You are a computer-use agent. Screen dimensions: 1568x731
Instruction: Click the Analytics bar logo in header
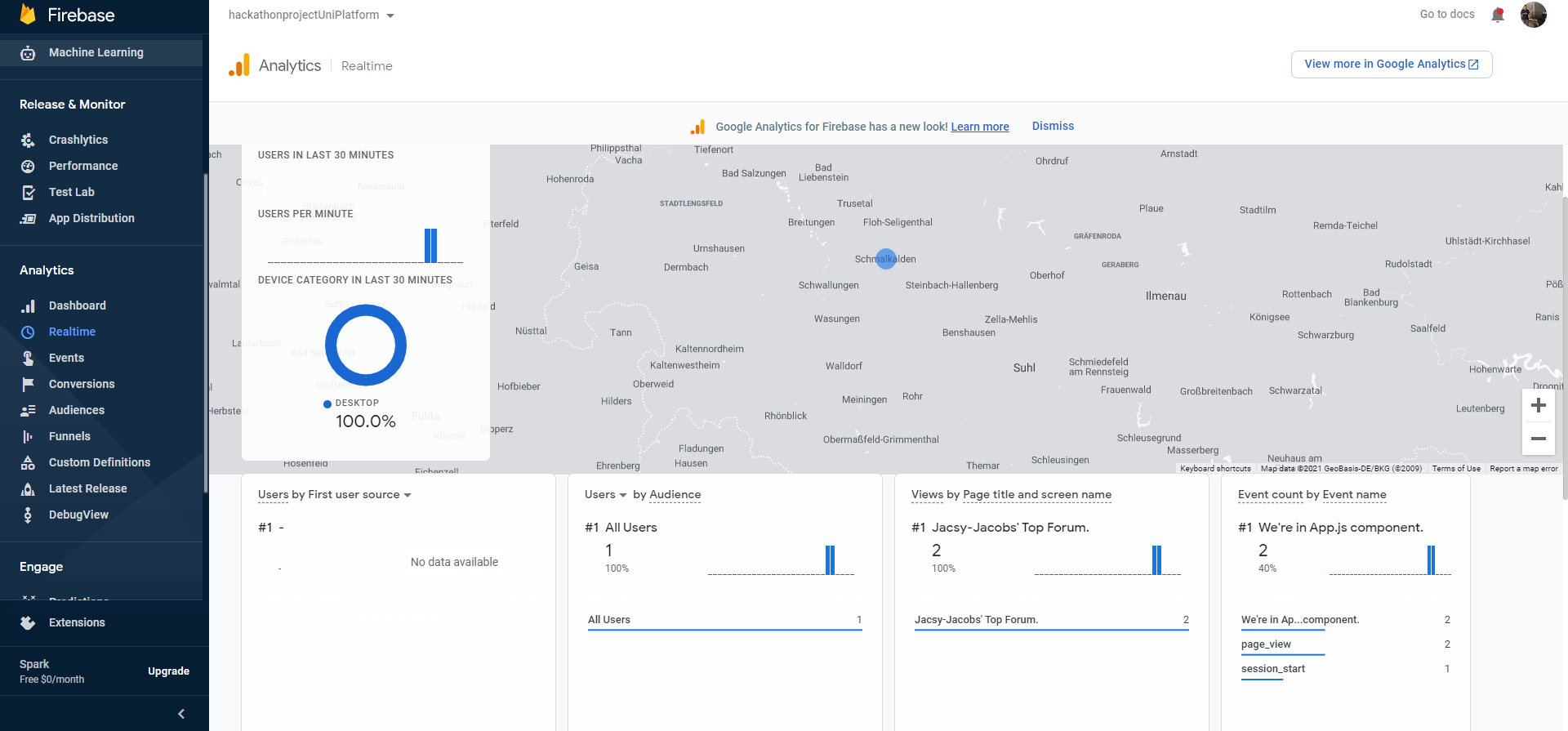239,65
